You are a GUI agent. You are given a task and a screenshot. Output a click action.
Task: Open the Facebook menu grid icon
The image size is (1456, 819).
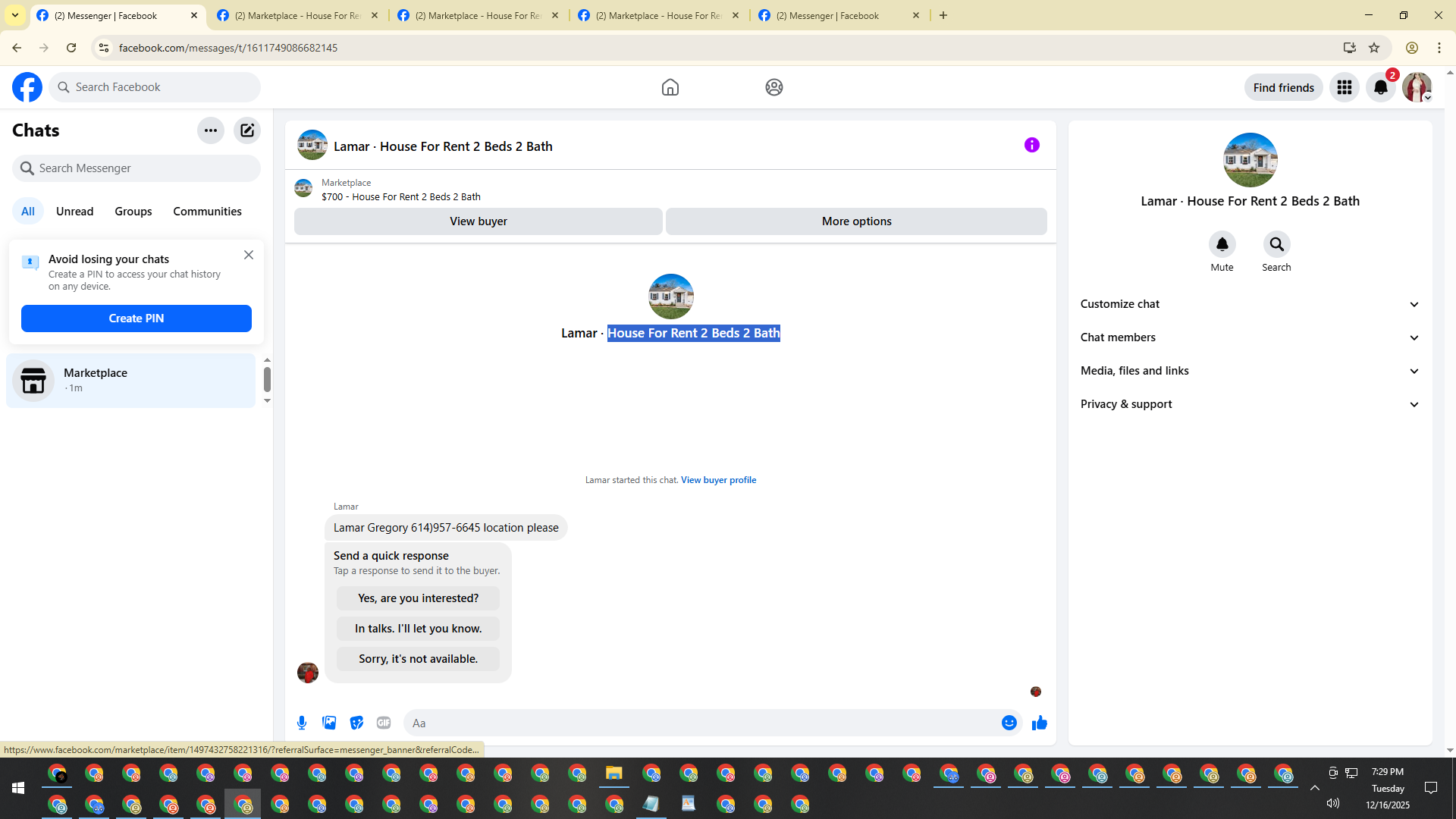point(1345,87)
